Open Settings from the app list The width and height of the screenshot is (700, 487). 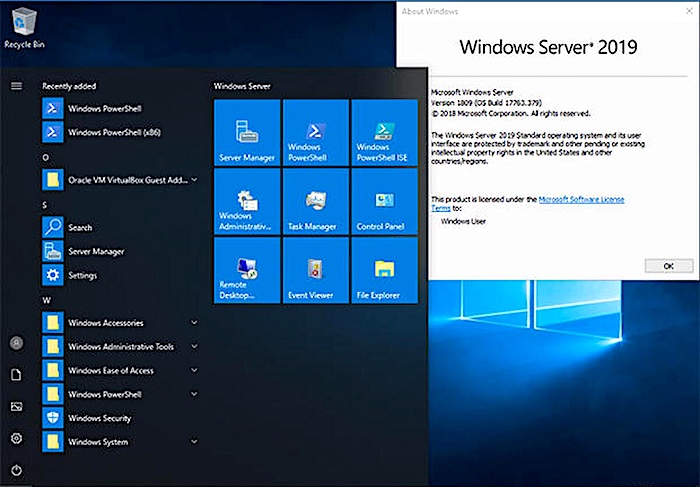pos(121,275)
